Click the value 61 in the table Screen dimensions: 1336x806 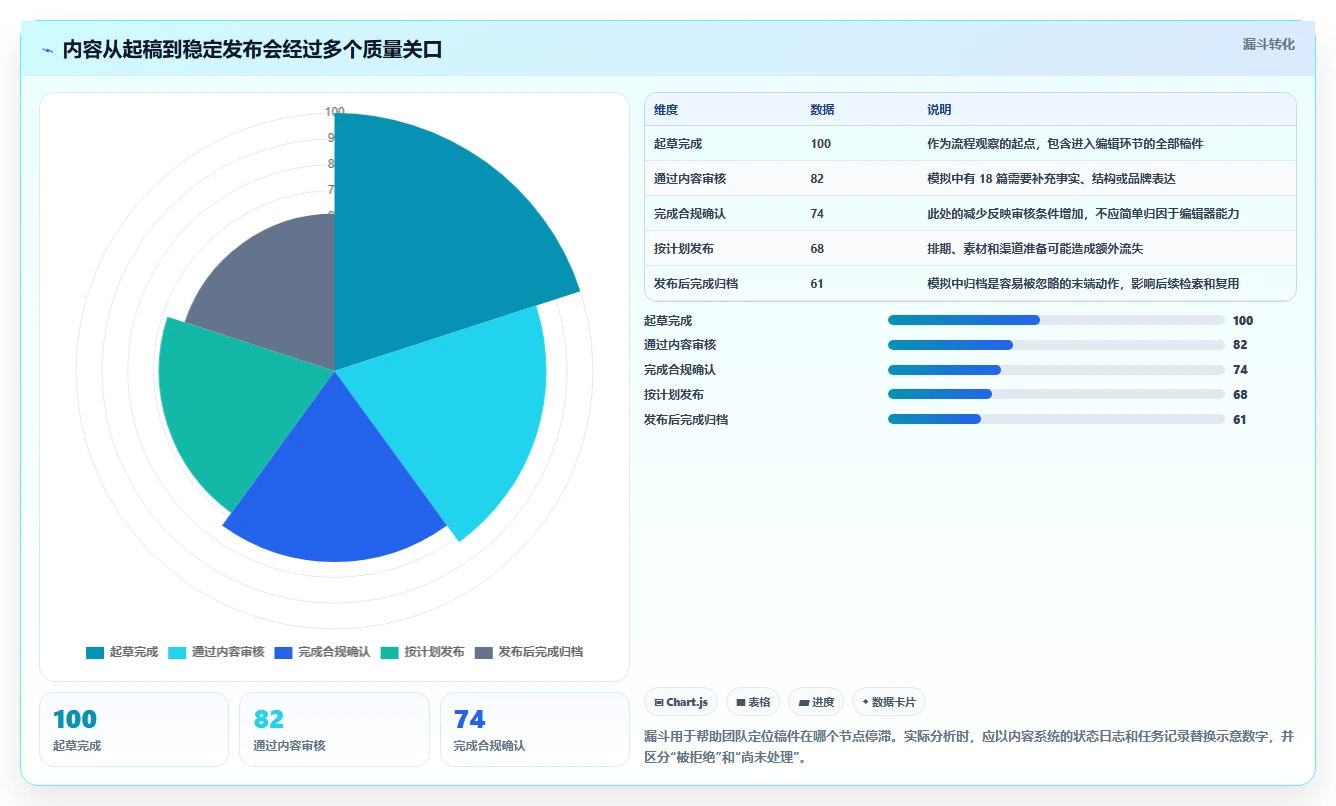click(817, 284)
